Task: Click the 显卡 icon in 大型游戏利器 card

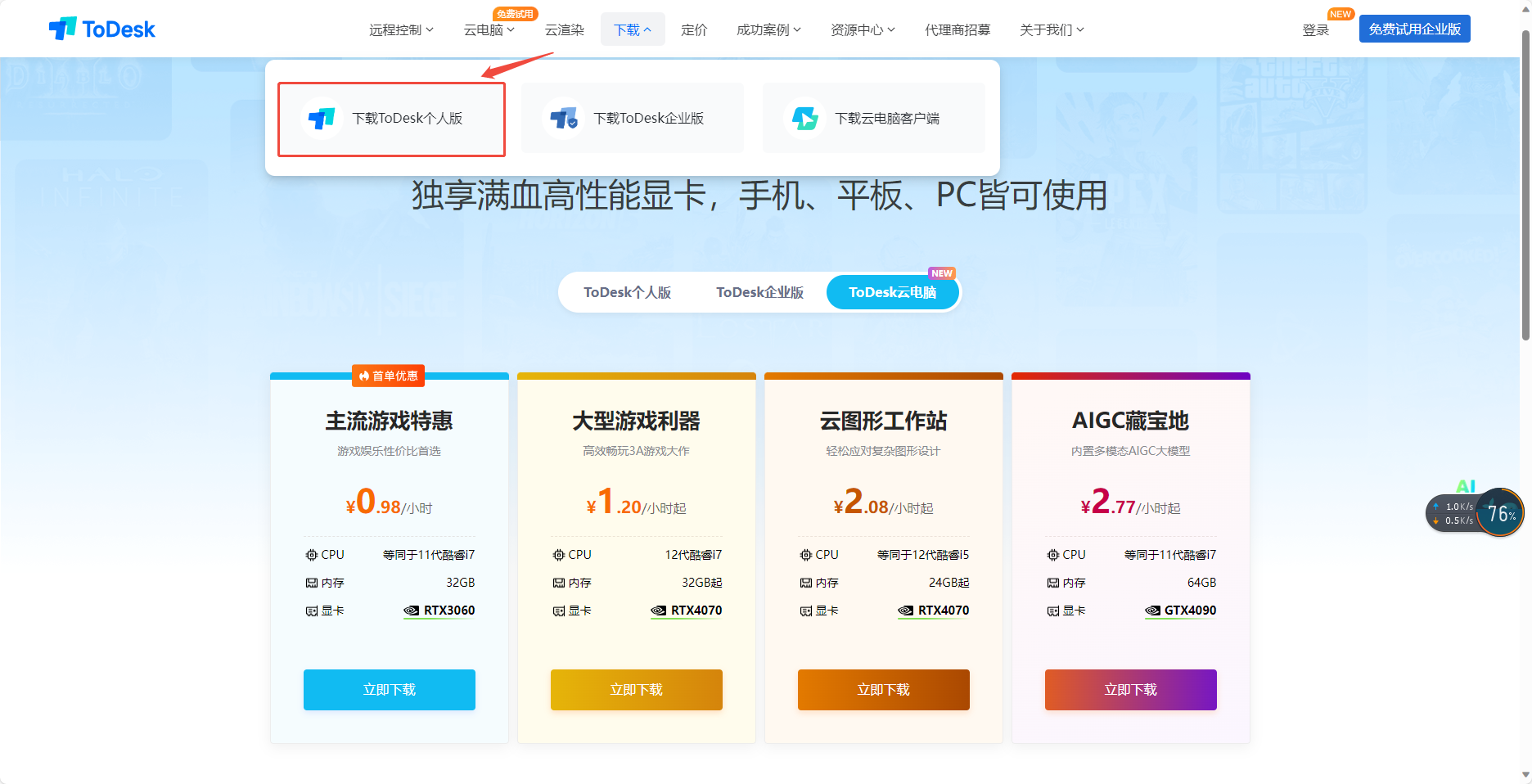Action: tap(558, 611)
